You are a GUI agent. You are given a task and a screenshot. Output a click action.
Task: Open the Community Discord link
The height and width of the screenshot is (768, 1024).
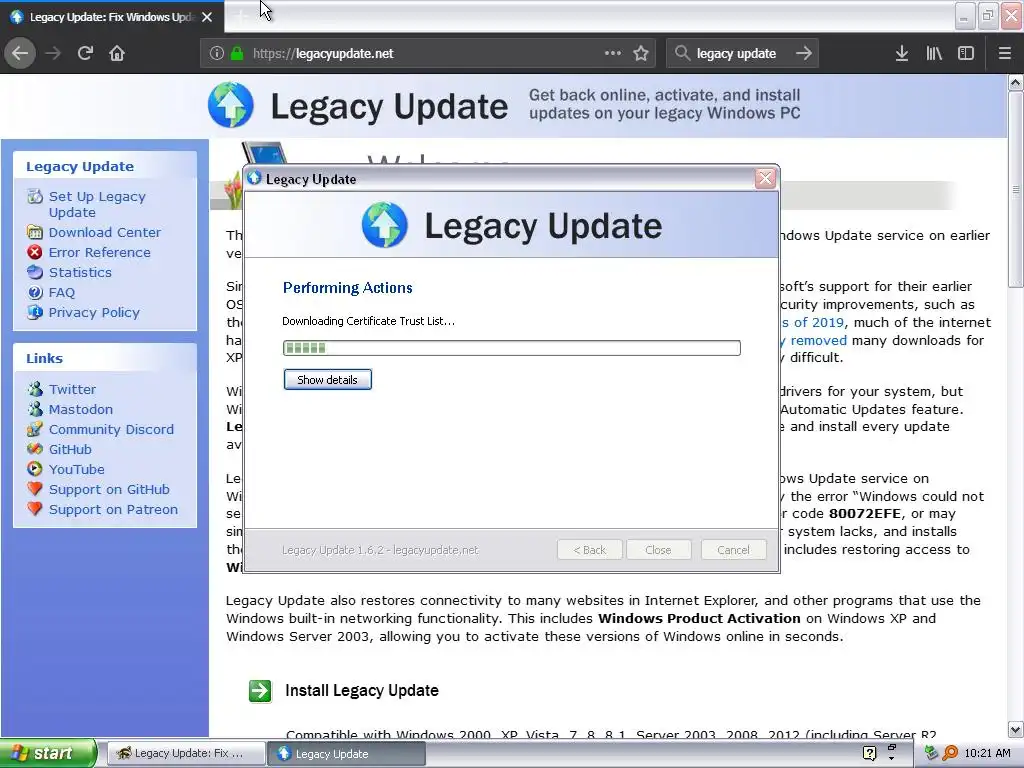click(111, 430)
